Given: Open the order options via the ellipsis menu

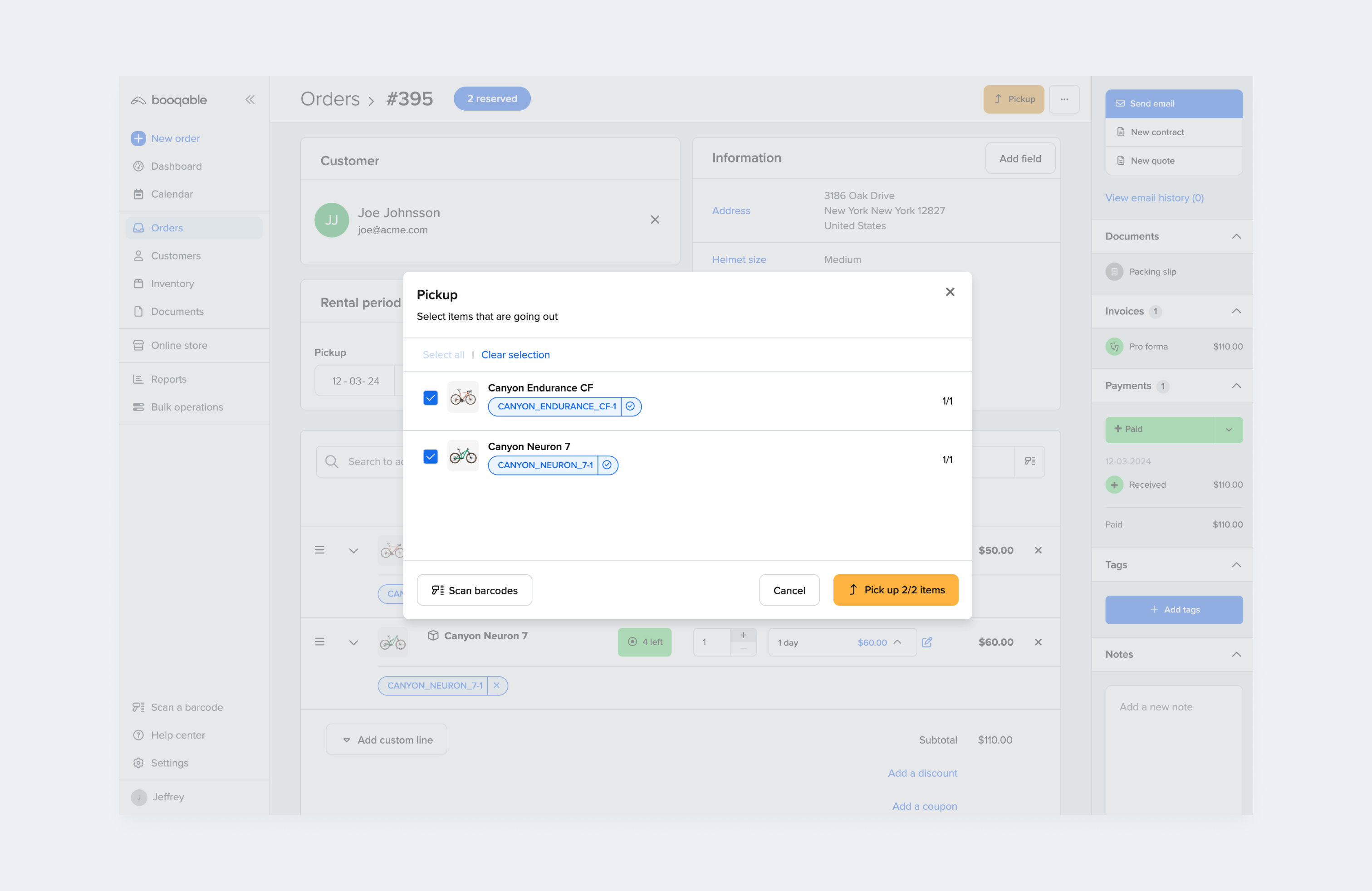Looking at the screenshot, I should click(1064, 98).
